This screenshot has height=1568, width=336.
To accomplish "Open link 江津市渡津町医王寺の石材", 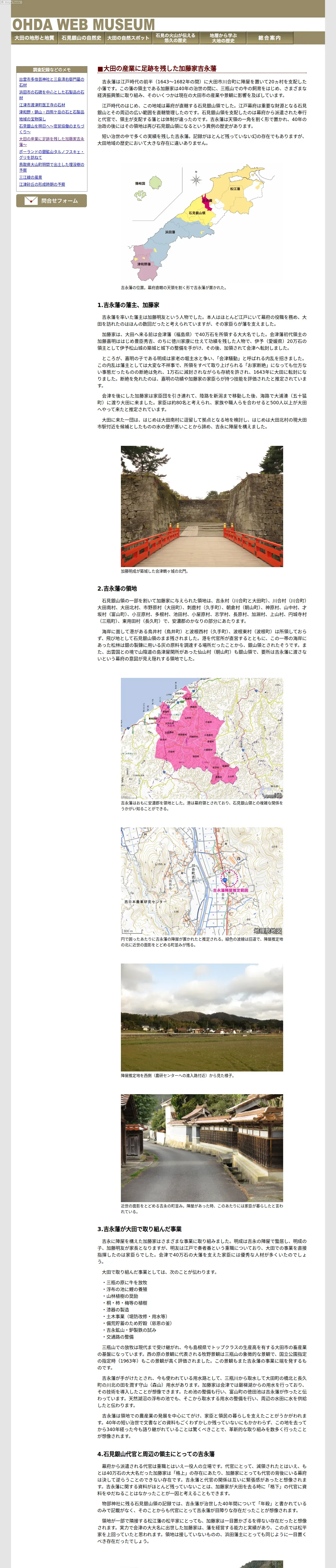I will pos(42,105).
